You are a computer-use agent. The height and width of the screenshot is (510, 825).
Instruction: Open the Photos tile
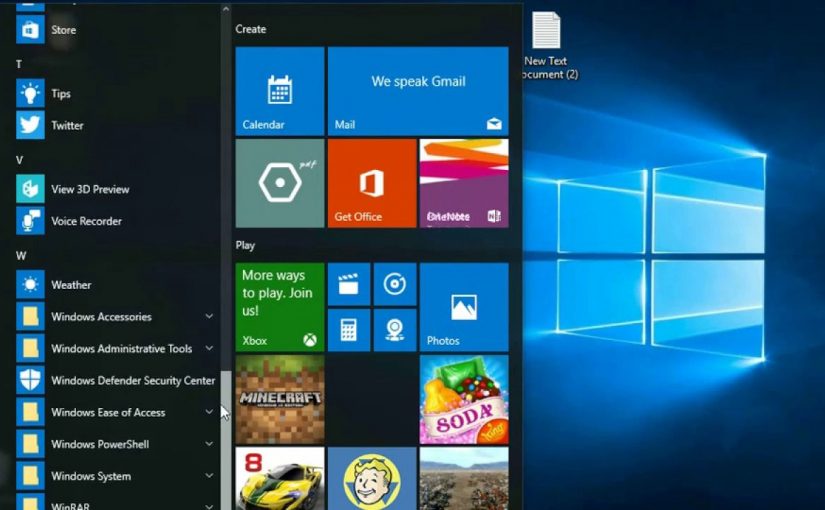(x=464, y=307)
